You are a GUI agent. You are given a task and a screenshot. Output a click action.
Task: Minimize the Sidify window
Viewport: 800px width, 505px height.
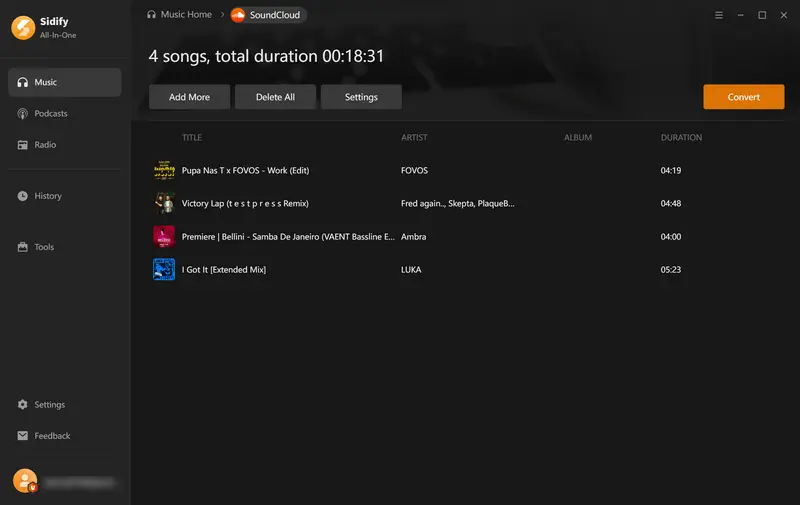(x=740, y=15)
